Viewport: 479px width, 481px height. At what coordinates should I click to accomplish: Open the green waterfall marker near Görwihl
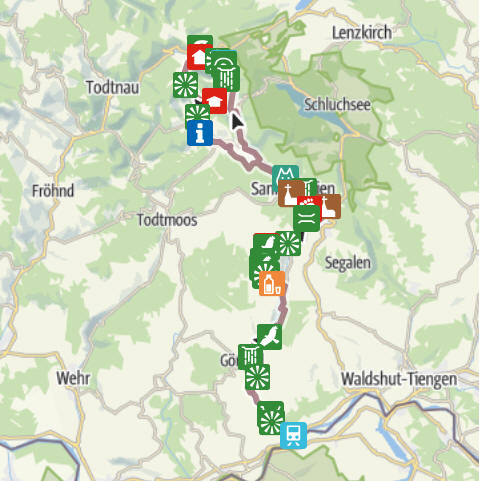(249, 356)
